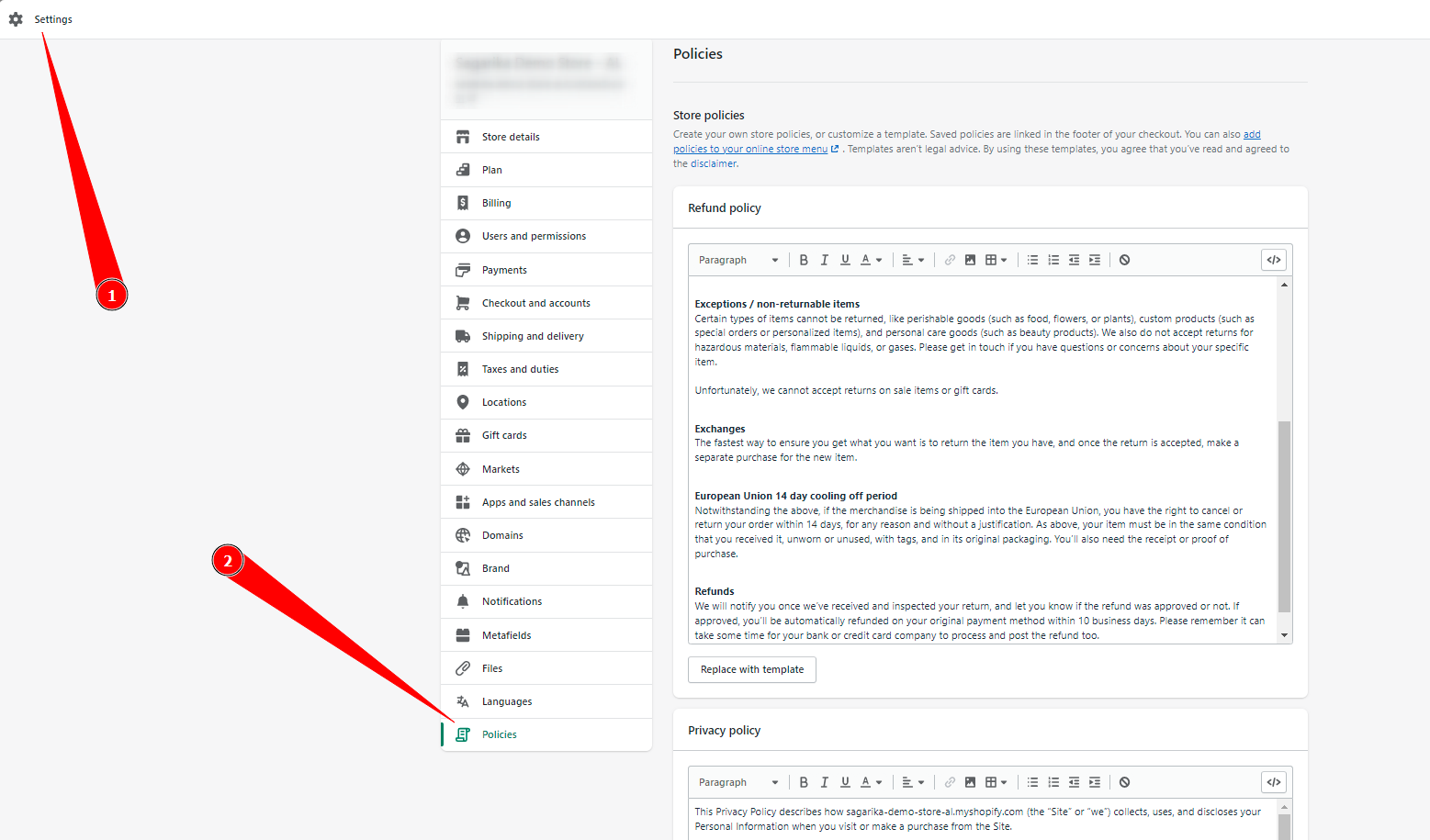Click the Apps and sales channels icon
Screen dimensions: 1430x840
point(463,502)
